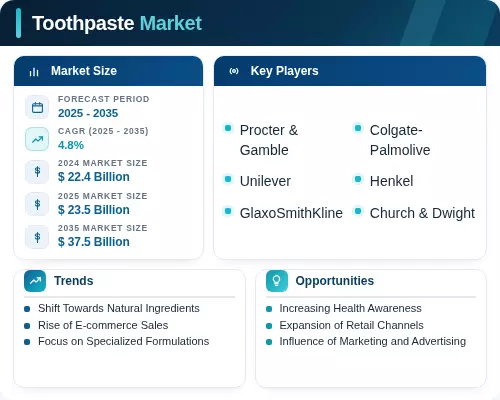Click the CAGR (2025 - 2035) label
Viewport: 500px width, 400px height.
[x=103, y=131]
